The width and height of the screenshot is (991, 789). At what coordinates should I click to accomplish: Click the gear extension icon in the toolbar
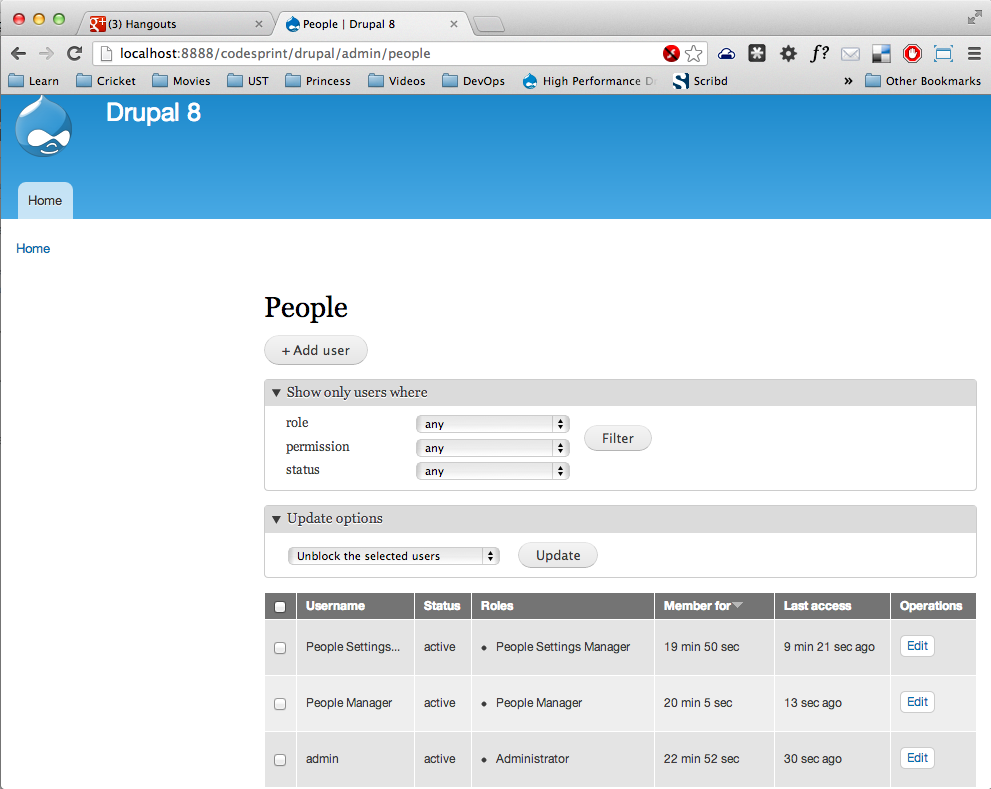787,54
